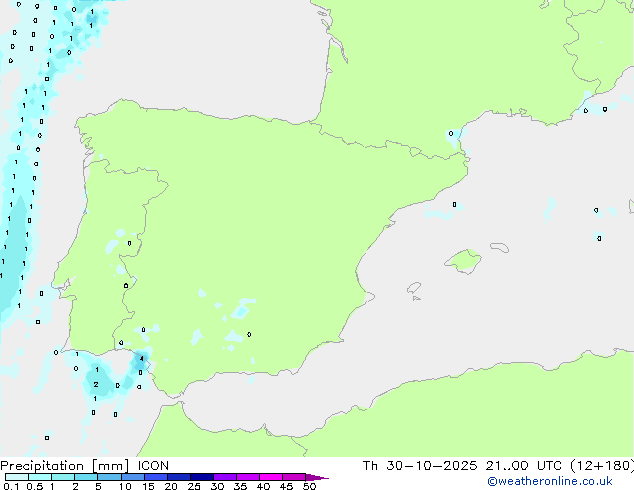The height and width of the screenshot is (490, 634).
Task: Click the 0.1–0.5 mm legend color box
Action: pyautogui.click(x=17, y=477)
